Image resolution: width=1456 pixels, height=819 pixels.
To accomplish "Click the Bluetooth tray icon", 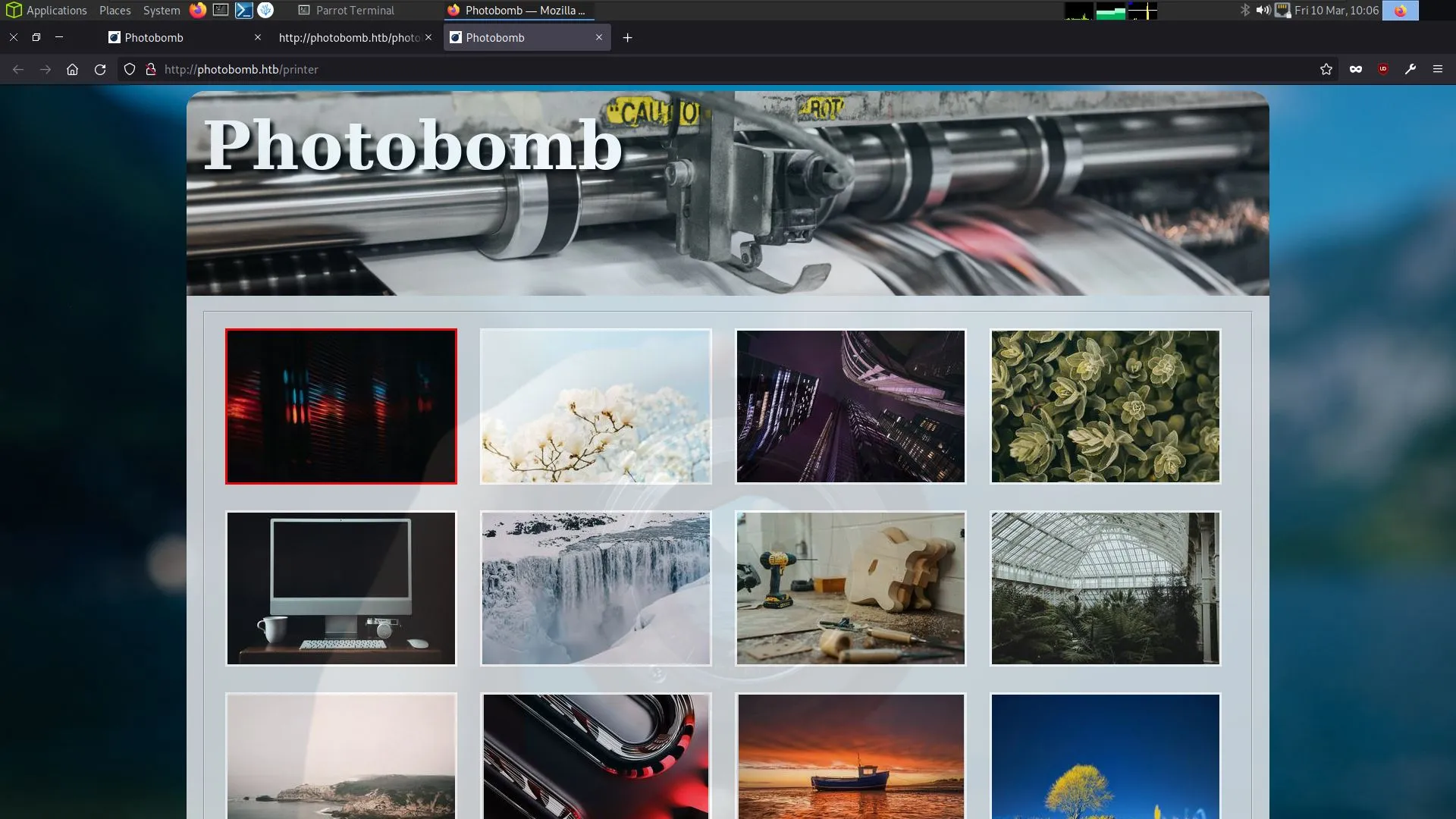I will pyautogui.click(x=1244, y=10).
